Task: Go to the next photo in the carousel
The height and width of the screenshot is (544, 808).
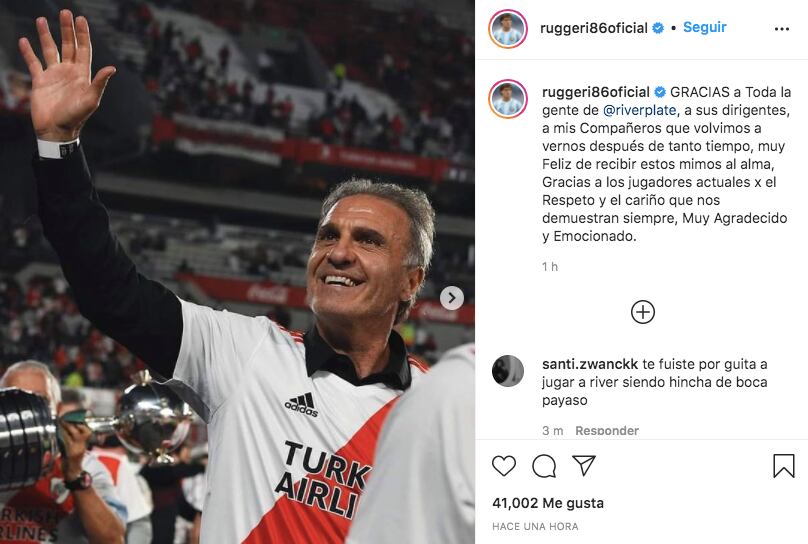Action: click(x=452, y=298)
